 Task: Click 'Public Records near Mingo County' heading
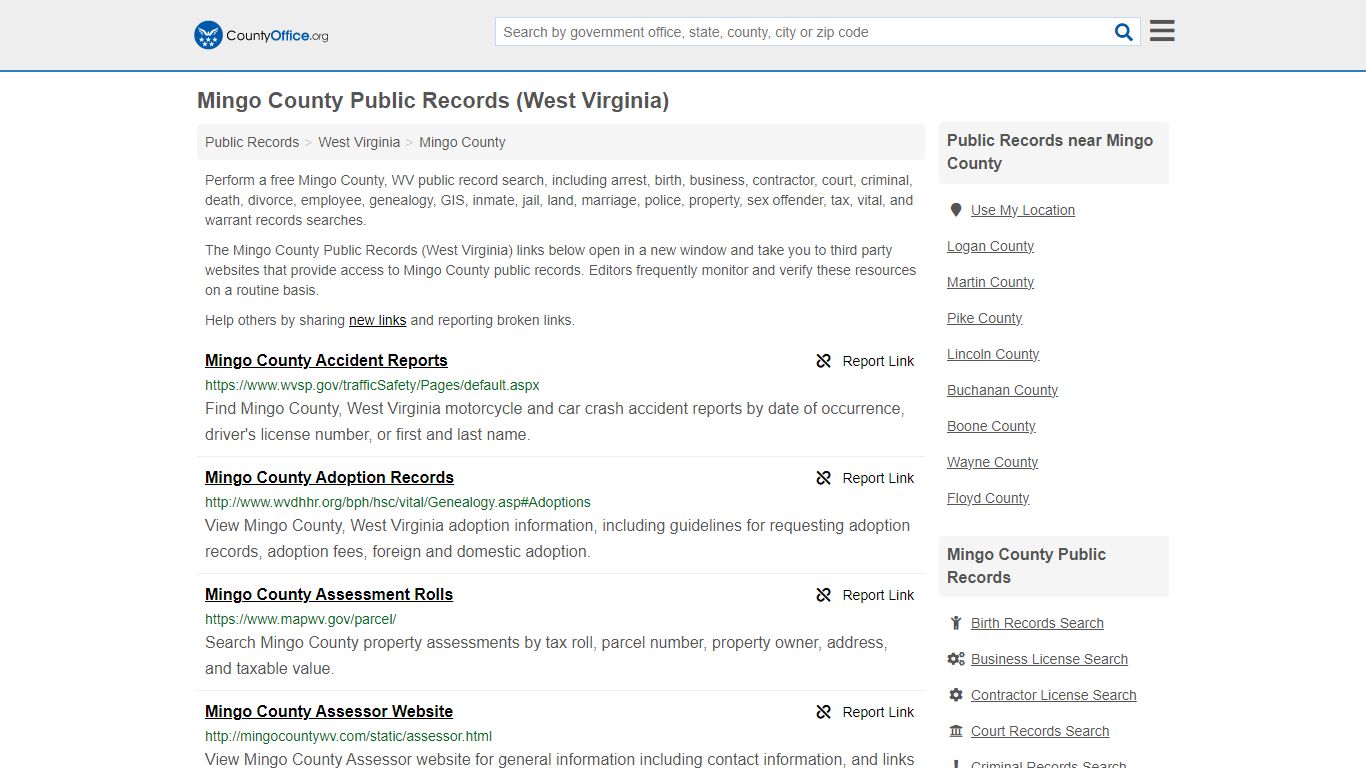(1050, 152)
